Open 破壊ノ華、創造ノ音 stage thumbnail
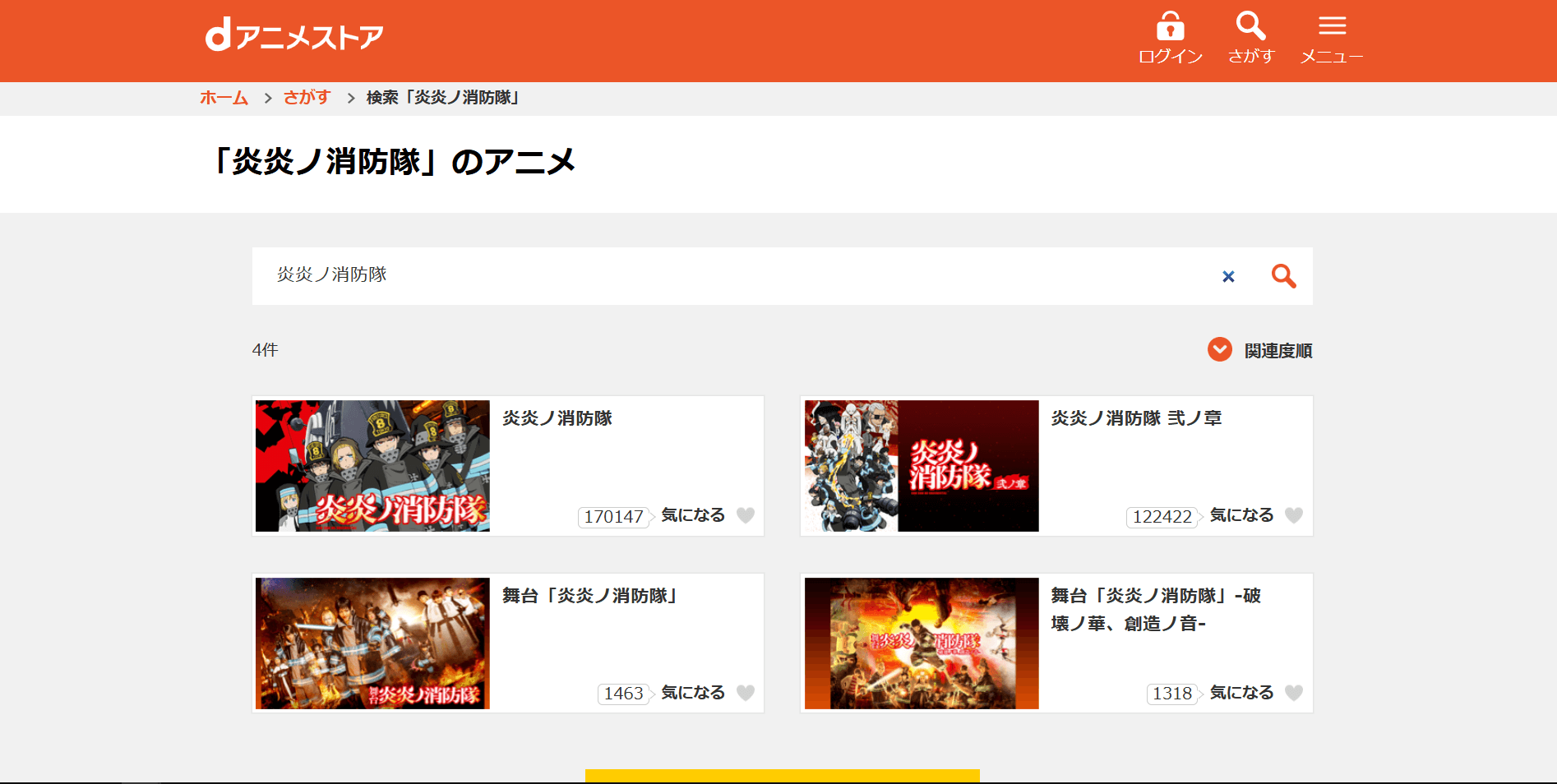The width and height of the screenshot is (1557, 784). [922, 643]
